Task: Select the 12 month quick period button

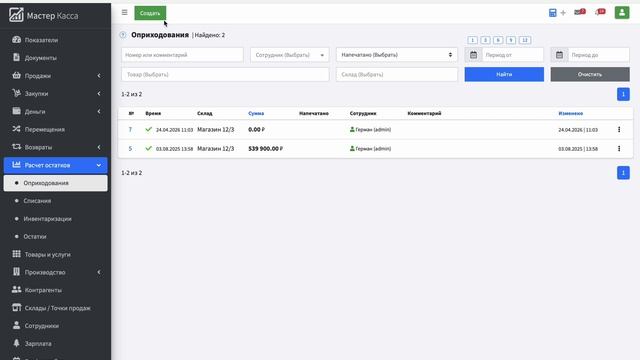Action: 525,40
